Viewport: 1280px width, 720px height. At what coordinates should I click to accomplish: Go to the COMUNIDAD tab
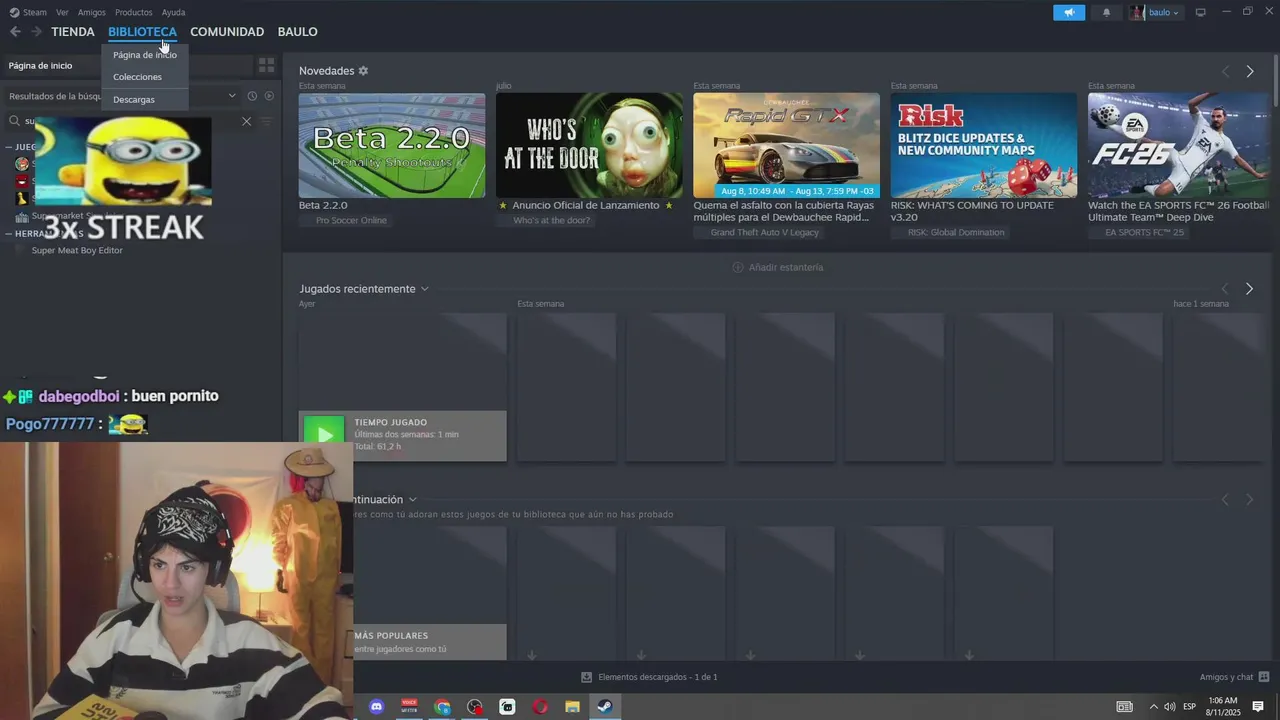pyautogui.click(x=227, y=32)
